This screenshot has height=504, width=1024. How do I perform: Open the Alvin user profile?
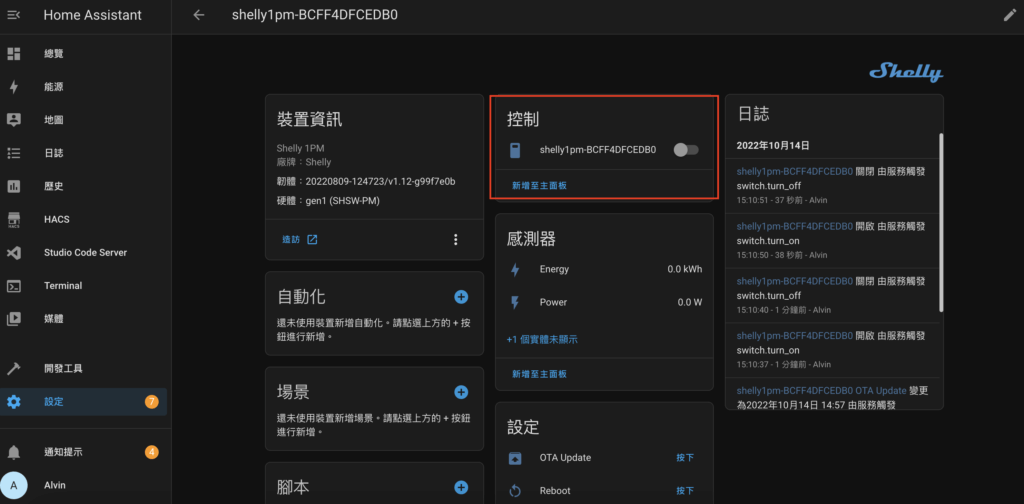[x=86, y=486]
